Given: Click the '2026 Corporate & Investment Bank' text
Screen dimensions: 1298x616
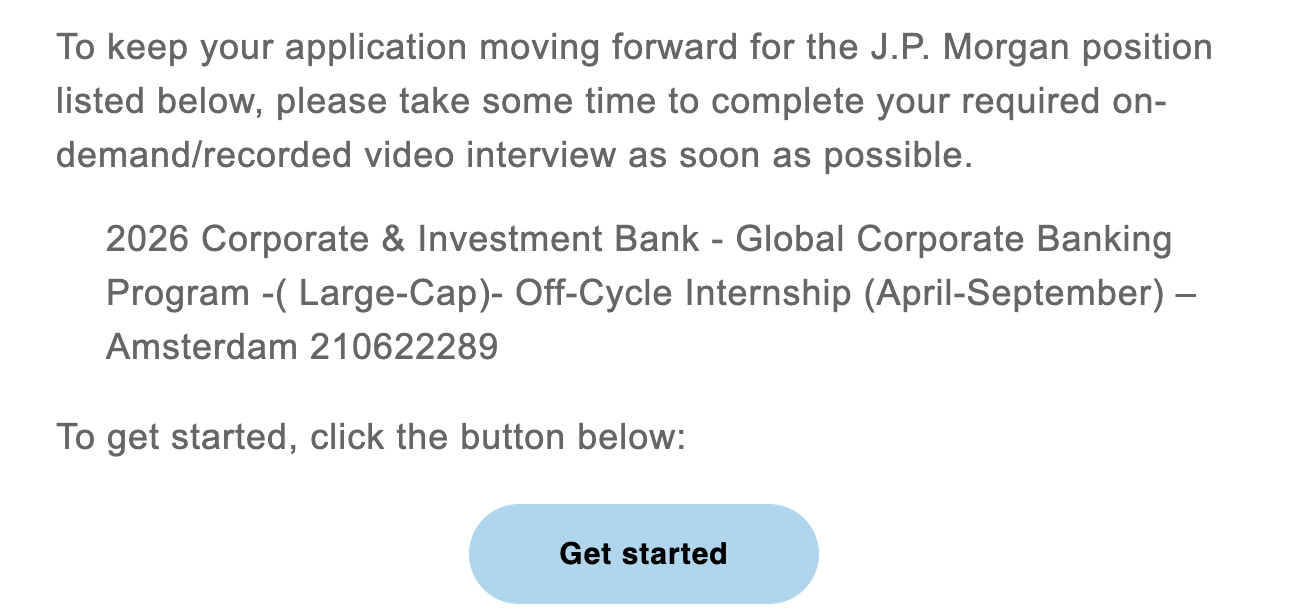Looking at the screenshot, I should 403,239.
